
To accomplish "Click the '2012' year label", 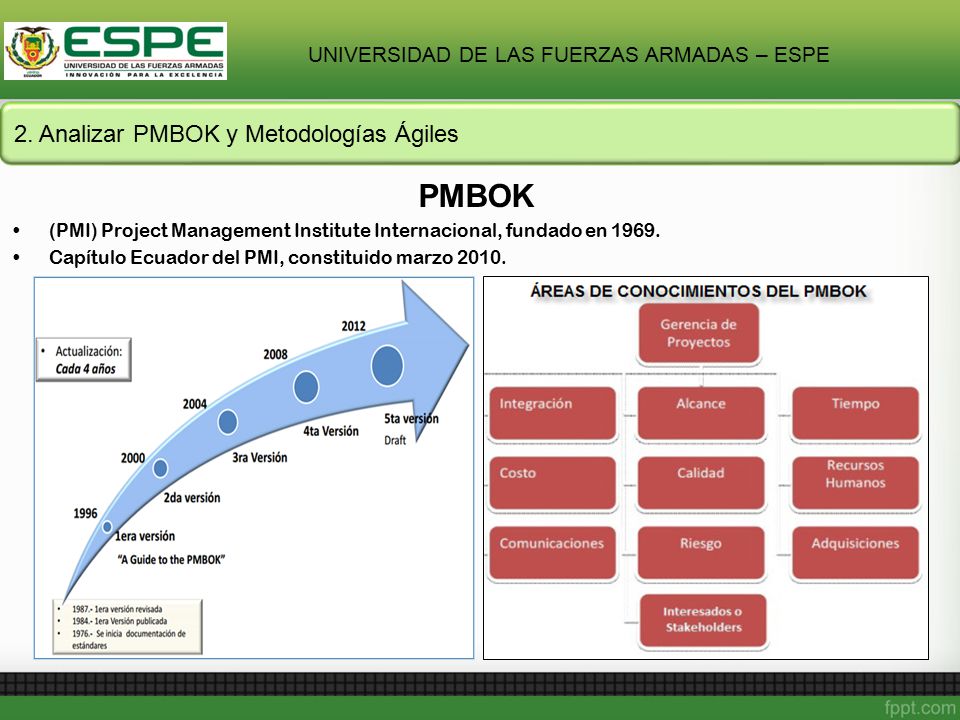I will (x=353, y=326).
